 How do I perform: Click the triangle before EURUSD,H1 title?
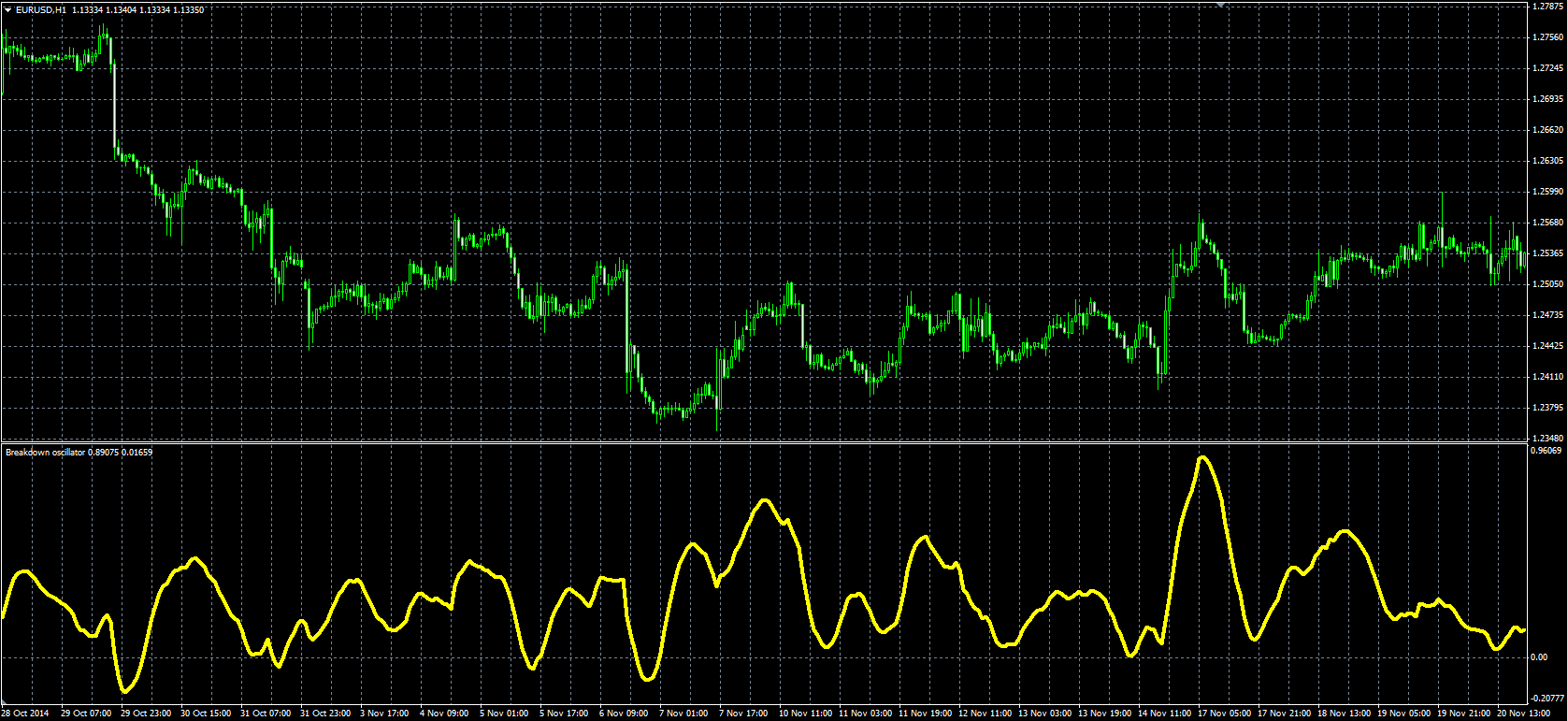(8, 9)
